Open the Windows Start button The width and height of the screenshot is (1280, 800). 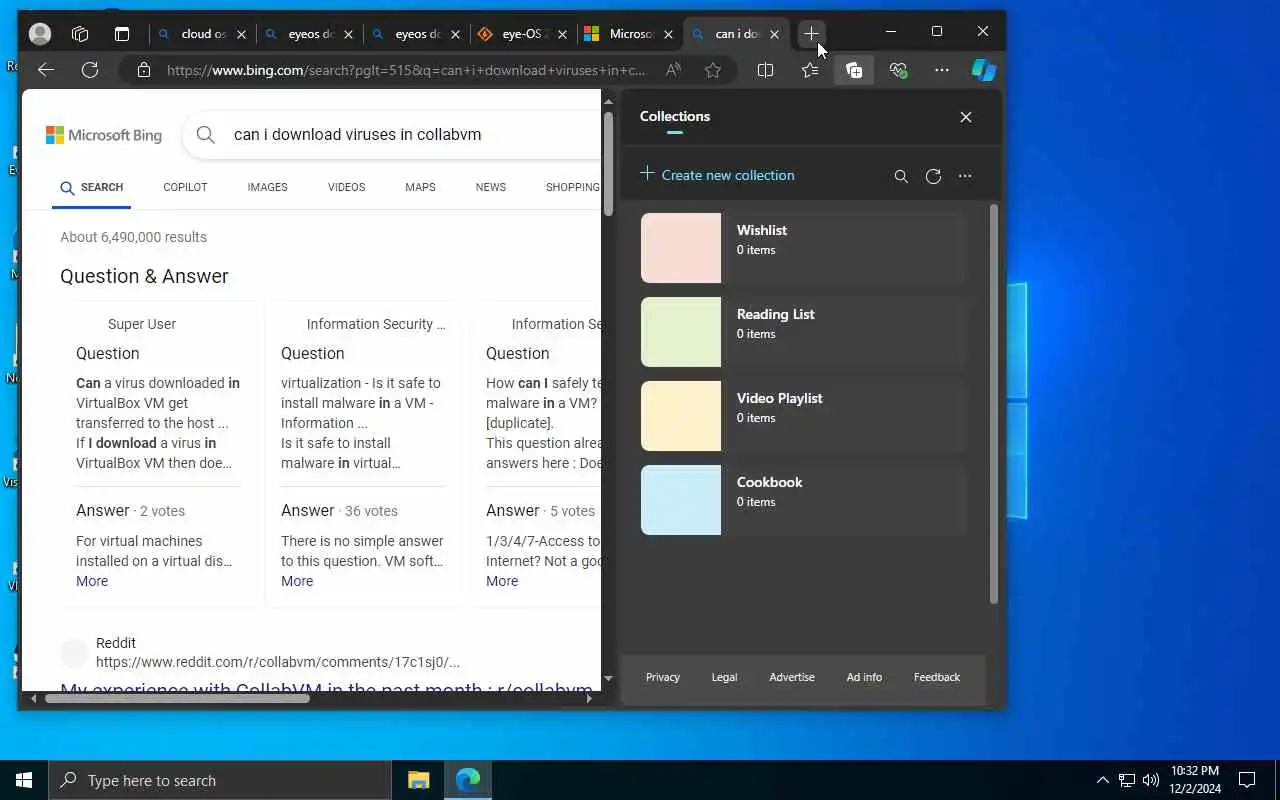(24, 780)
